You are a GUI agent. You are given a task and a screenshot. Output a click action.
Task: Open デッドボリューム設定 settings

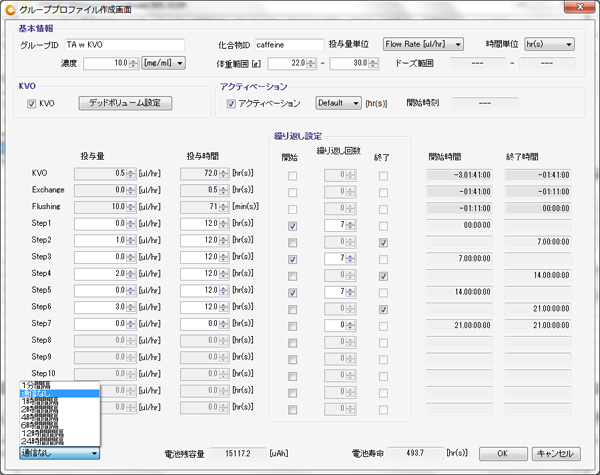(x=125, y=103)
